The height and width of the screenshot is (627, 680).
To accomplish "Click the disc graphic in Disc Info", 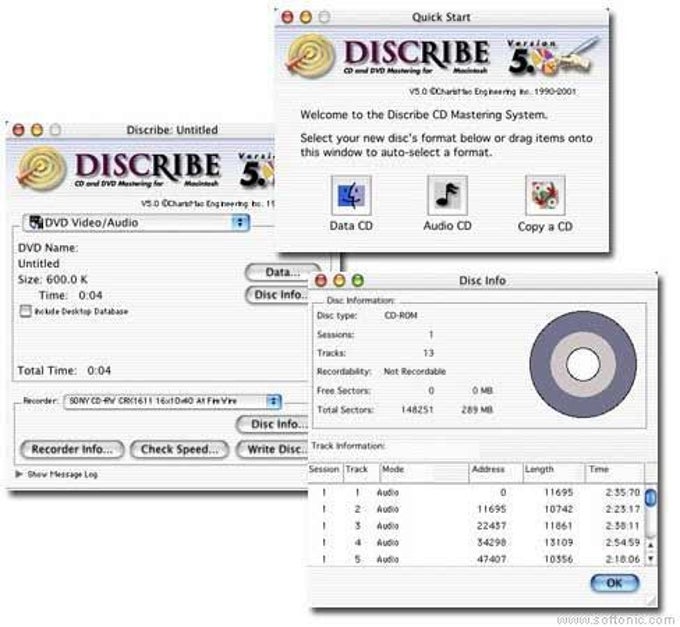I will pos(583,364).
